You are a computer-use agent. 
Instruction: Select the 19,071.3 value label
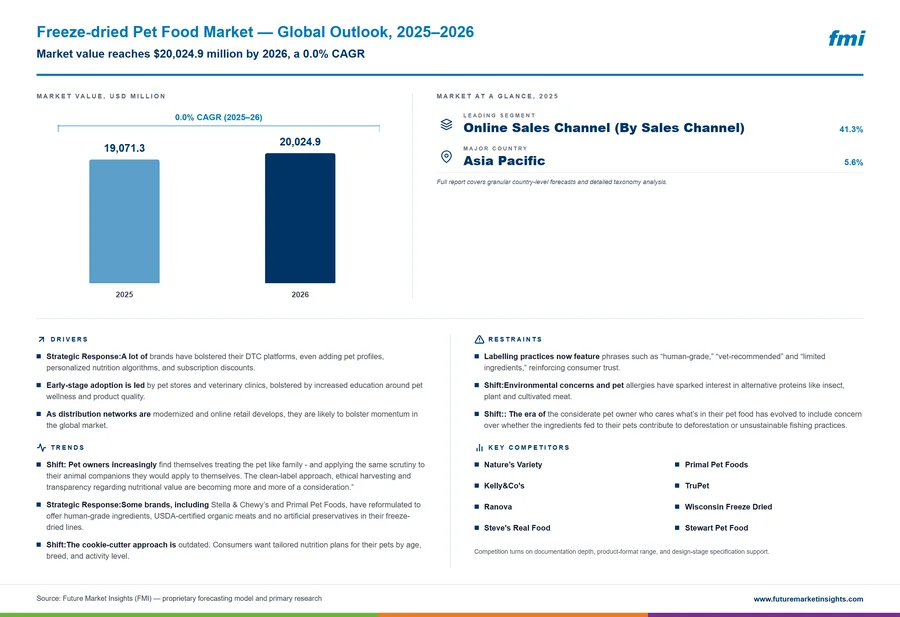[x=124, y=148]
